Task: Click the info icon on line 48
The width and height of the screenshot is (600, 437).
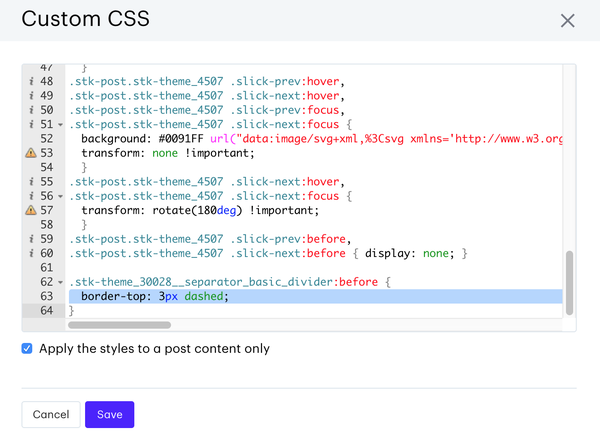Action: [31, 81]
